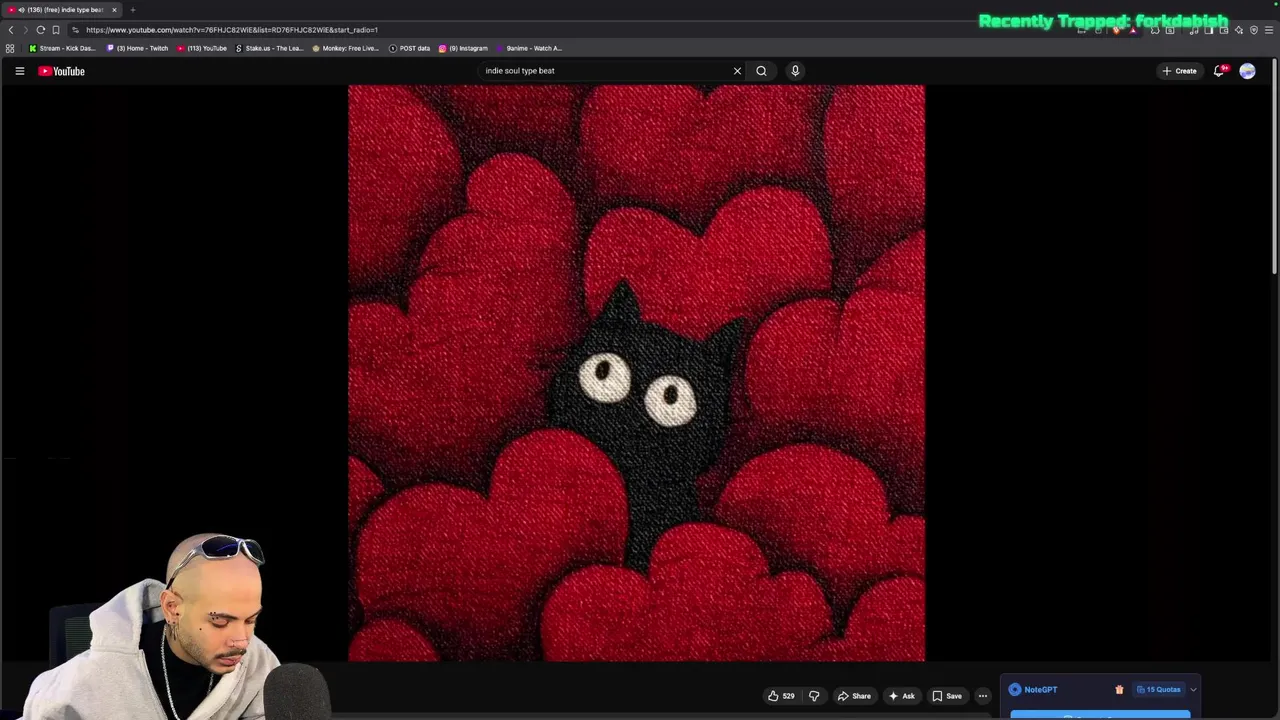Open Stake.us bookmark

click(269, 48)
